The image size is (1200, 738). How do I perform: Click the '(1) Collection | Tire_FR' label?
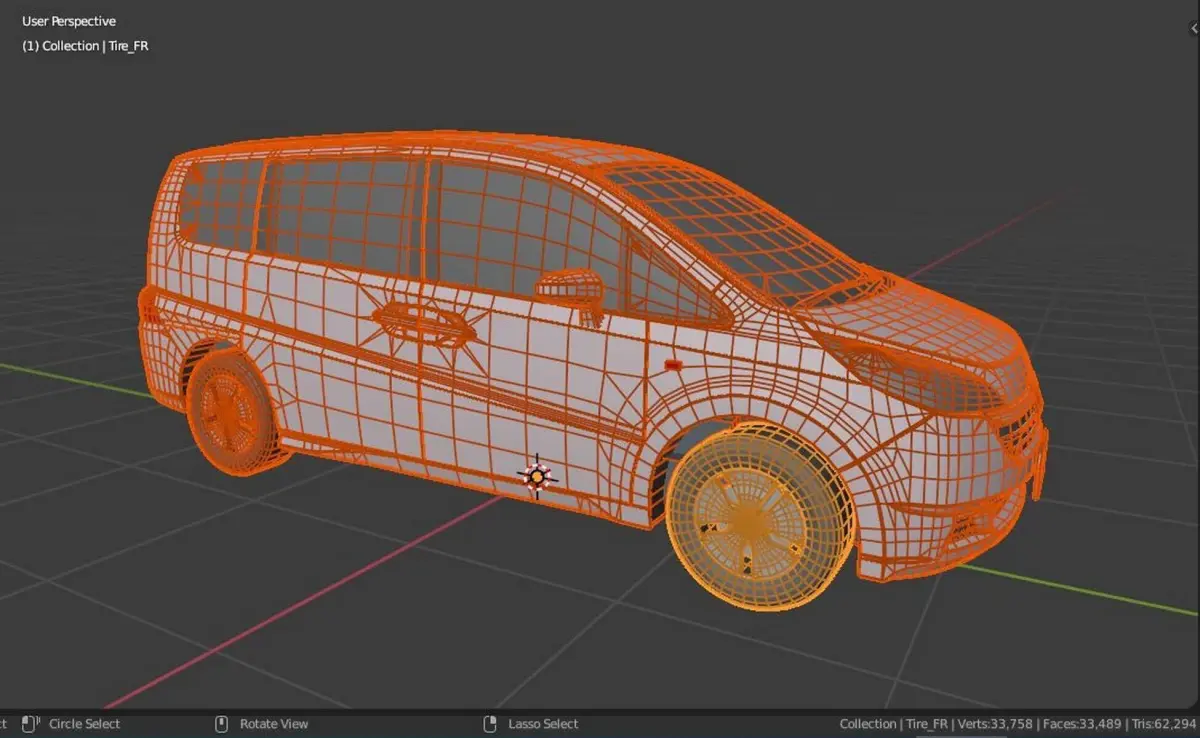85,46
